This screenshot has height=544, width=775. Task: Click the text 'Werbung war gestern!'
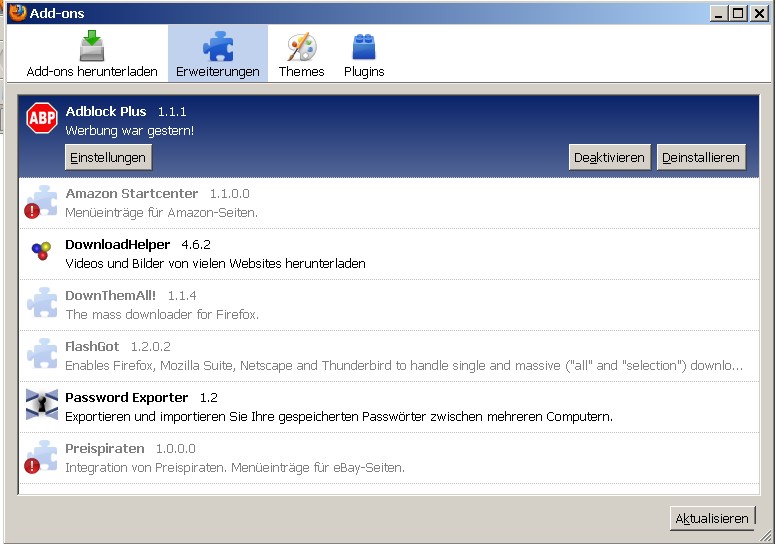129,130
